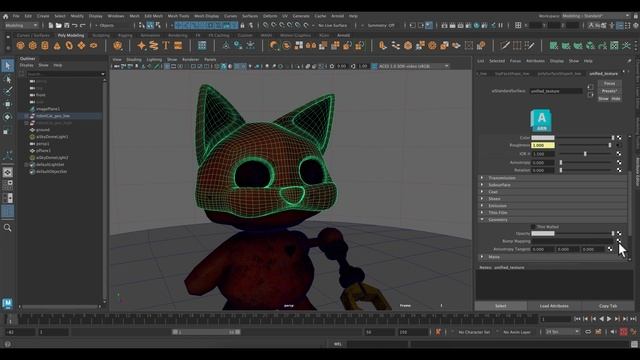The image size is (640, 360).
Task: Click the polygon cube shelf icon
Action: [x=33, y=45]
